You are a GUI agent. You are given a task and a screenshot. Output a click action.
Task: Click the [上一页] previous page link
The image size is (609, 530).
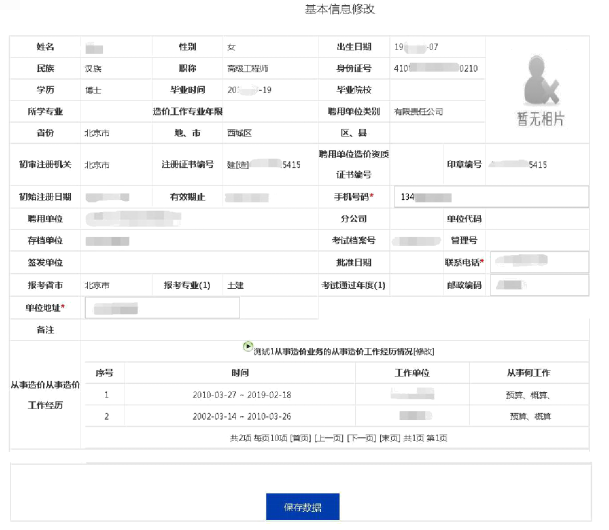[x=329, y=438]
